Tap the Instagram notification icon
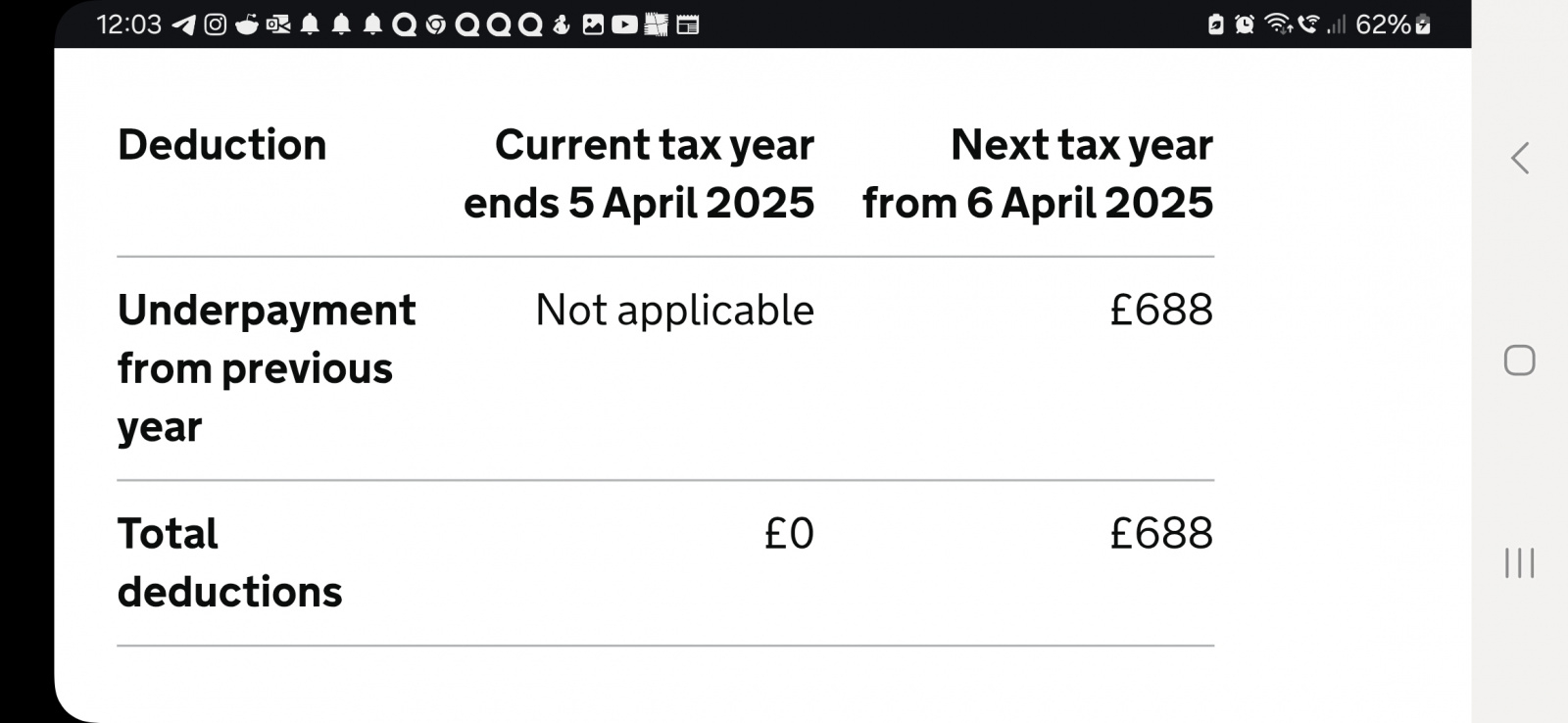The image size is (1568, 723). coord(216,24)
